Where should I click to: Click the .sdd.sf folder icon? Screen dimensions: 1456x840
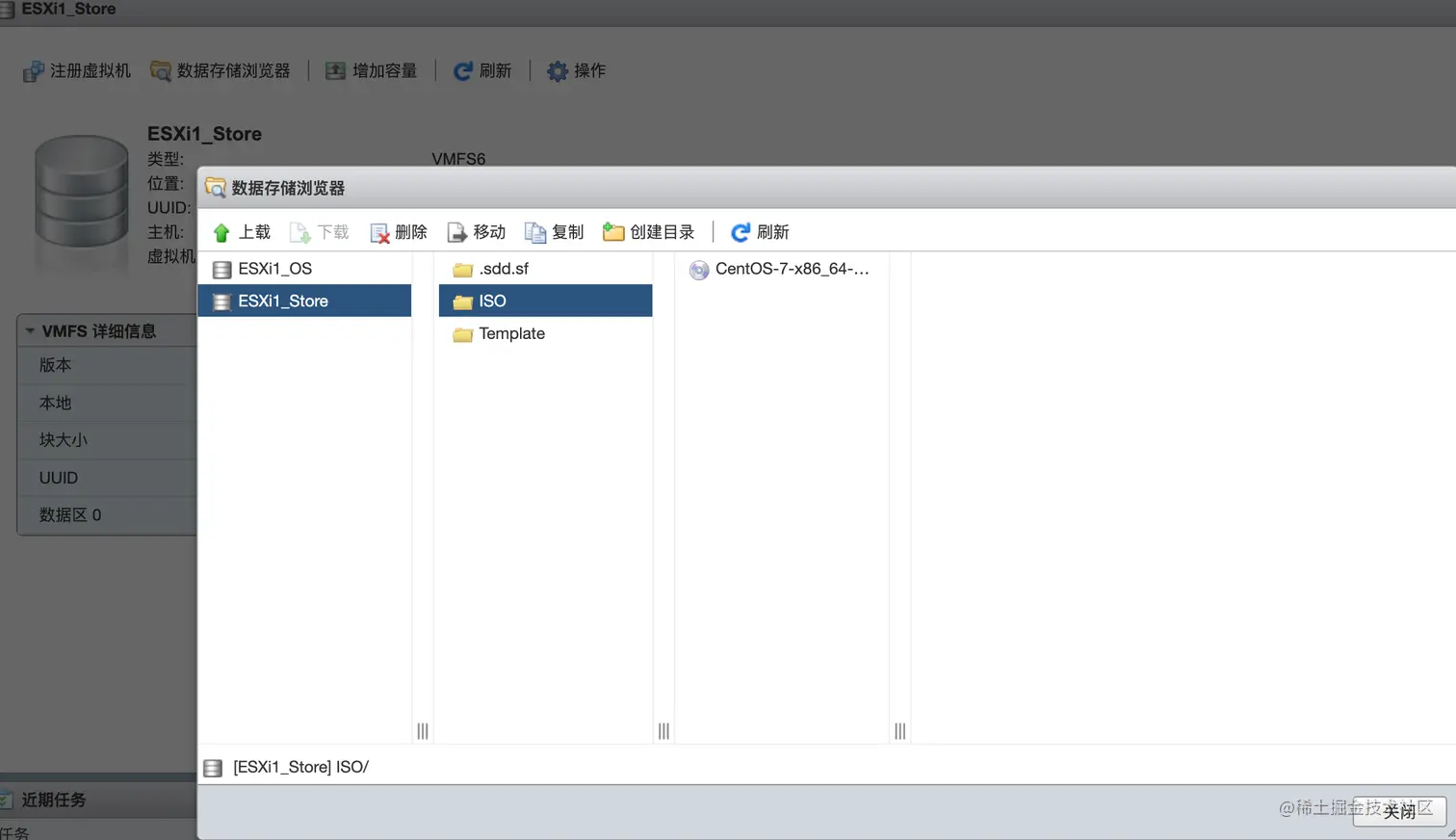click(x=463, y=270)
